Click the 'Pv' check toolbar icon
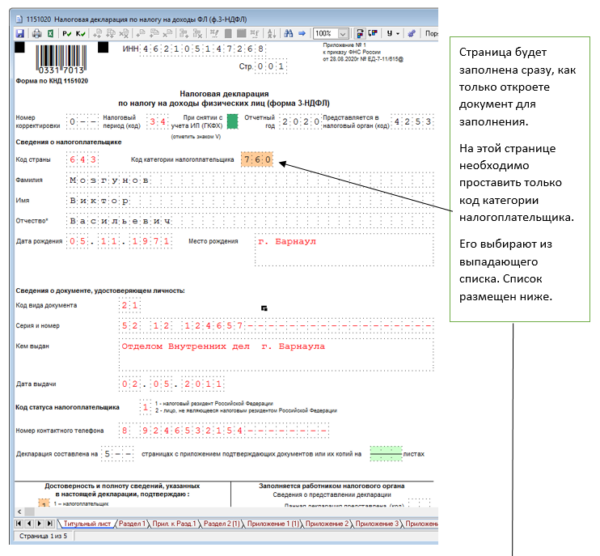 (67, 33)
